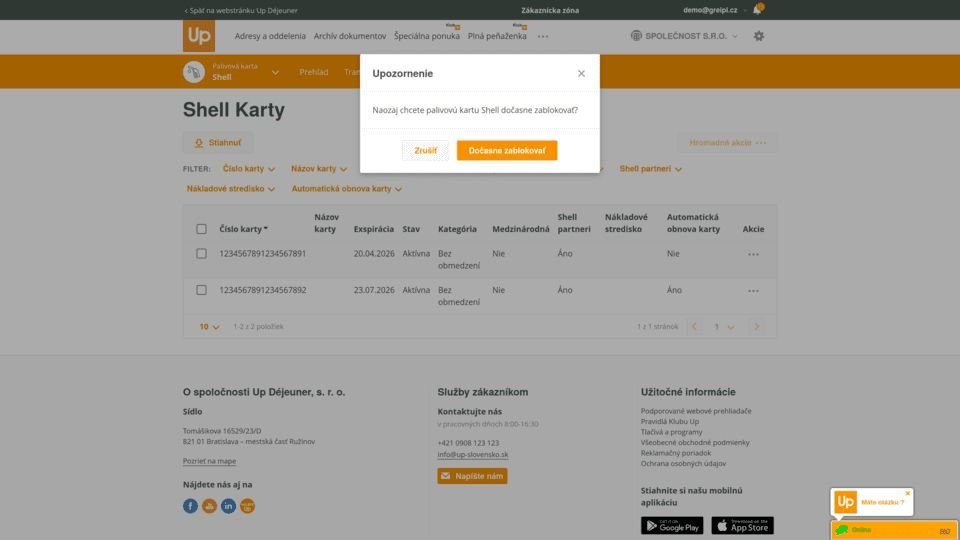This screenshot has width=960, height=540.
Task: Open the notifications bell icon
Action: 757,10
